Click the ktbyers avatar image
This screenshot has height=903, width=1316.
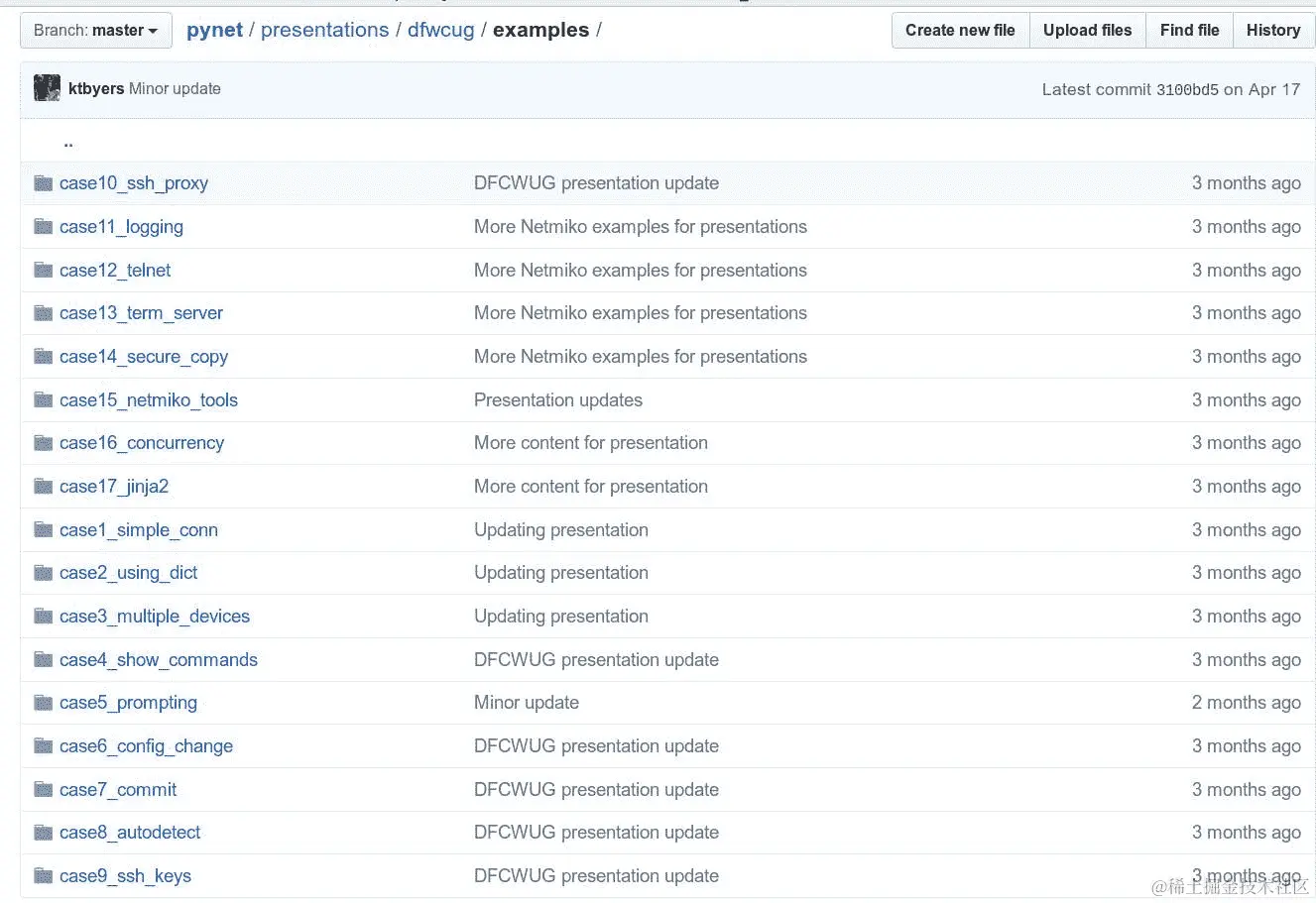pyautogui.click(x=47, y=88)
